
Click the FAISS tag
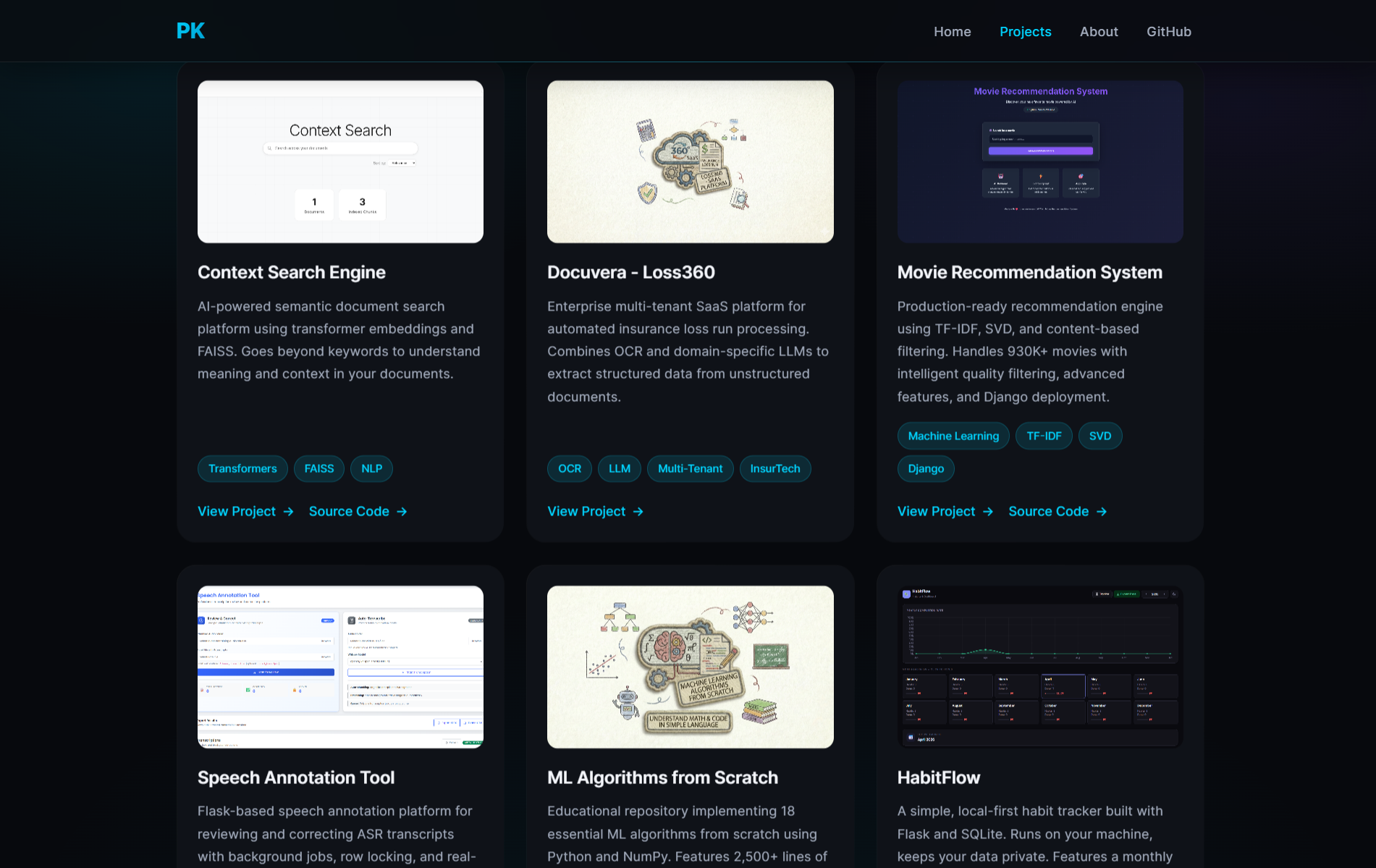(319, 468)
